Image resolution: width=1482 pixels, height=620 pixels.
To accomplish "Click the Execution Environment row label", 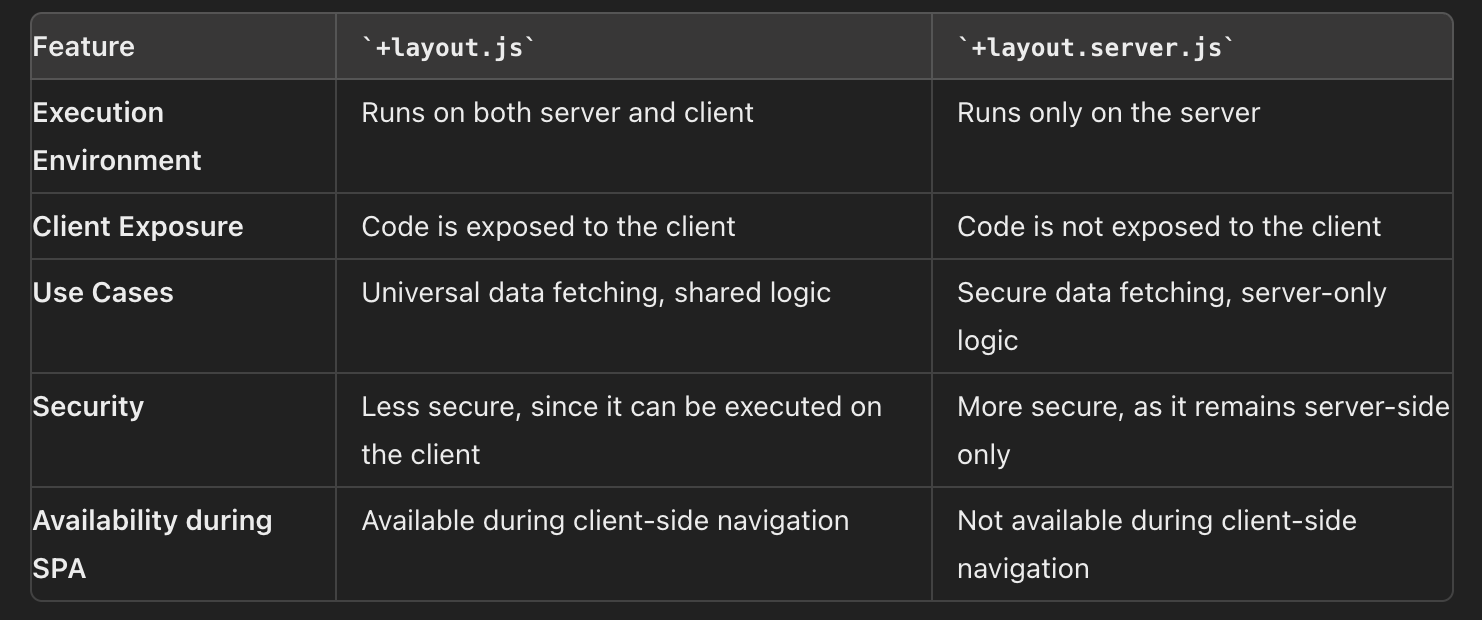I will 117,136.
